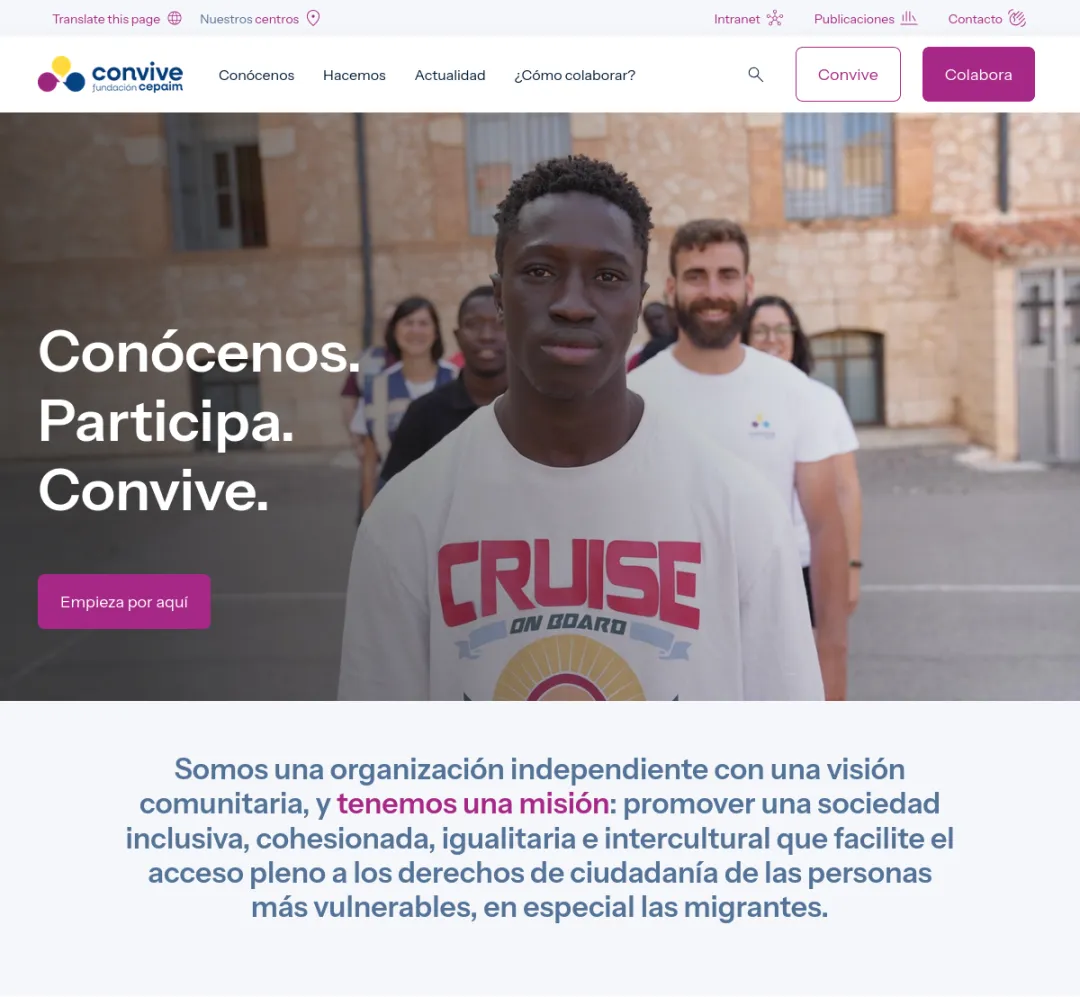Click the globe icon beside Translate this page
Viewport: 1080px width, 997px height.
pyautogui.click(x=175, y=19)
